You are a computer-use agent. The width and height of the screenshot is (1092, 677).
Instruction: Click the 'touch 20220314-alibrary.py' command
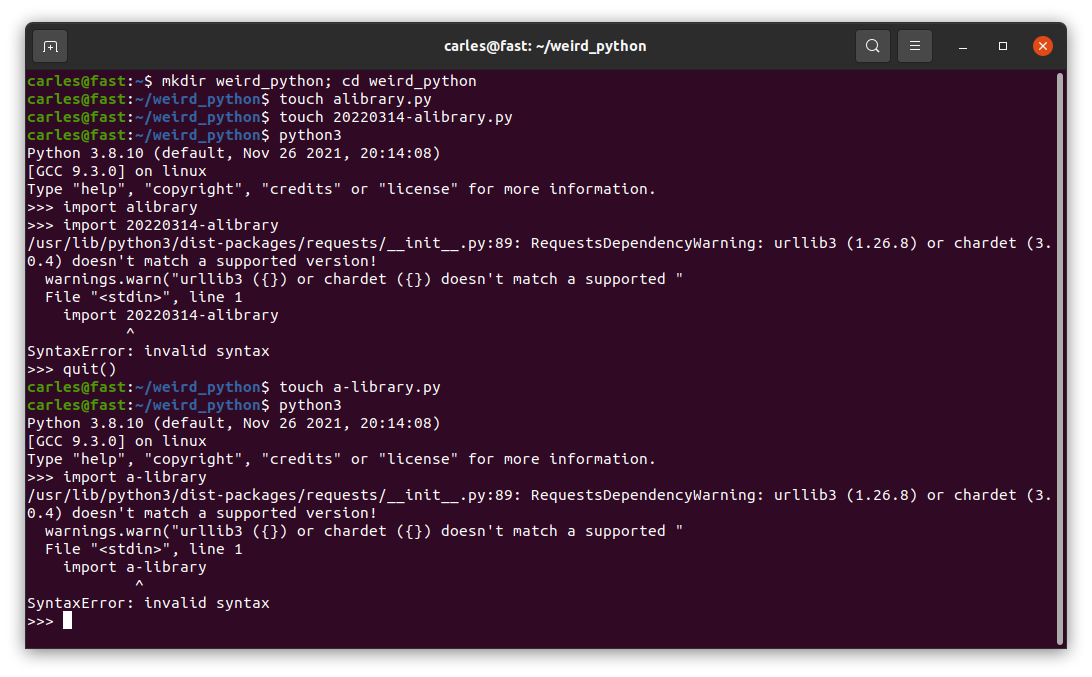[396, 117]
